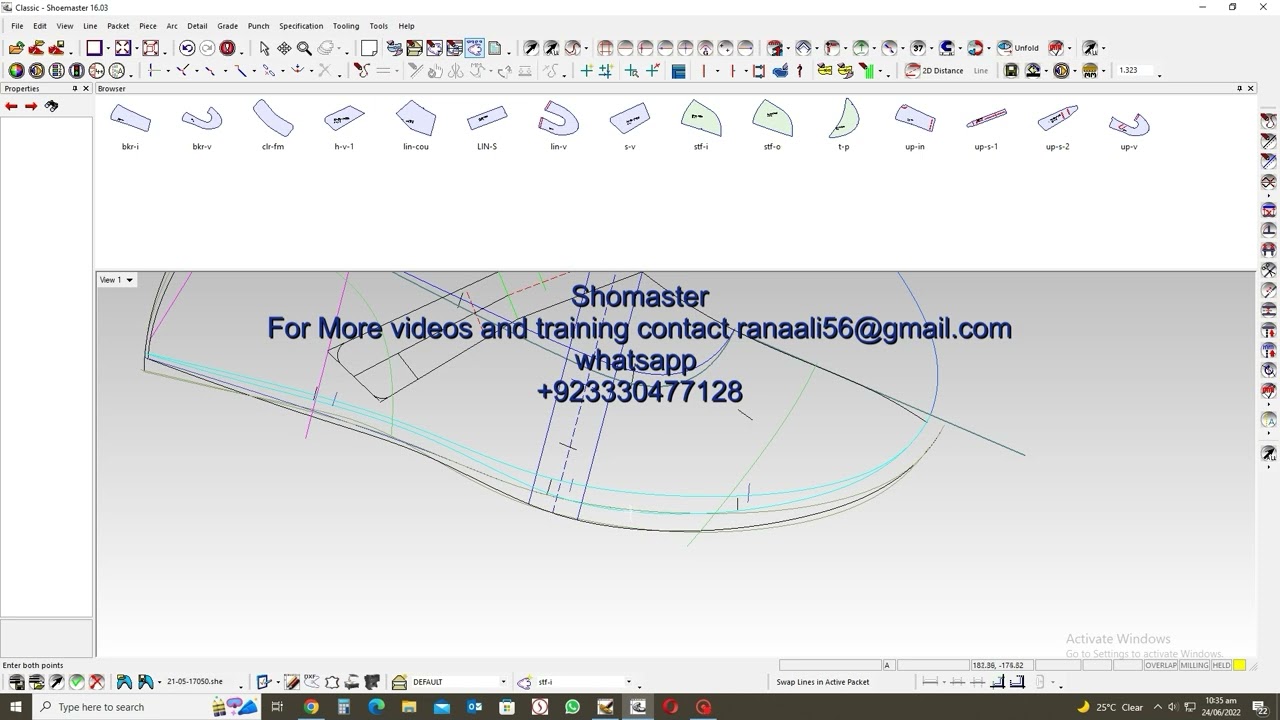The height and width of the screenshot is (720, 1280).
Task: Expand the white square icon's dropdown arrow
Action: [x=108, y=49]
